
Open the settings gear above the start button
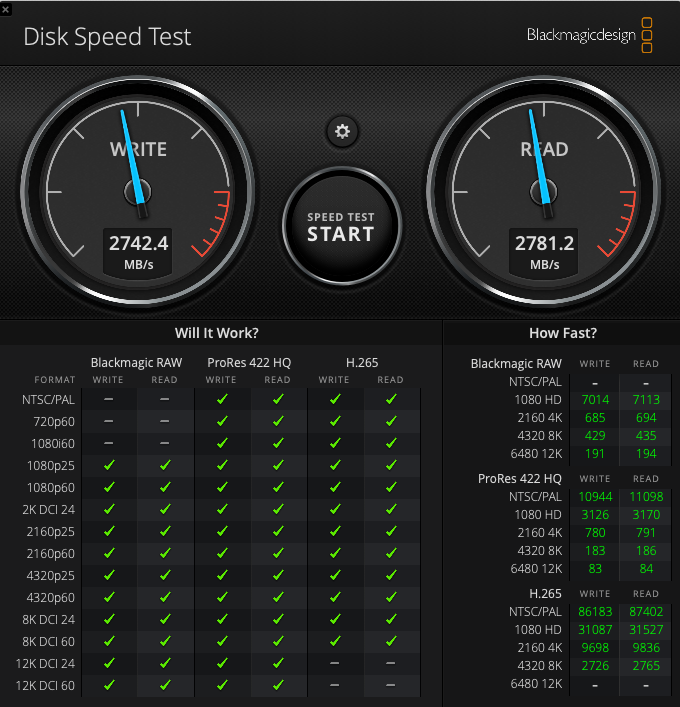point(342,131)
